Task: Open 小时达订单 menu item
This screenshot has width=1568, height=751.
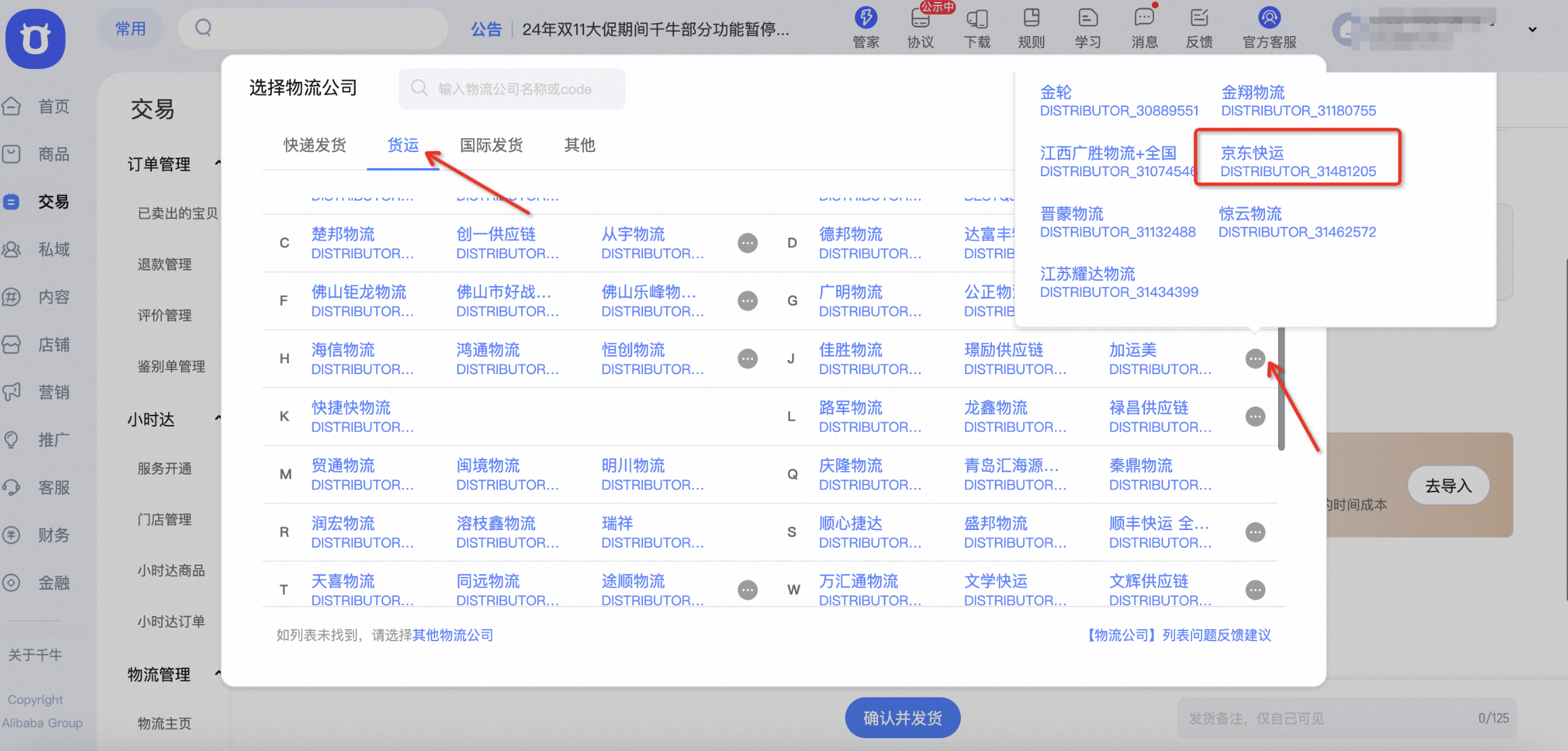Action: (x=171, y=622)
